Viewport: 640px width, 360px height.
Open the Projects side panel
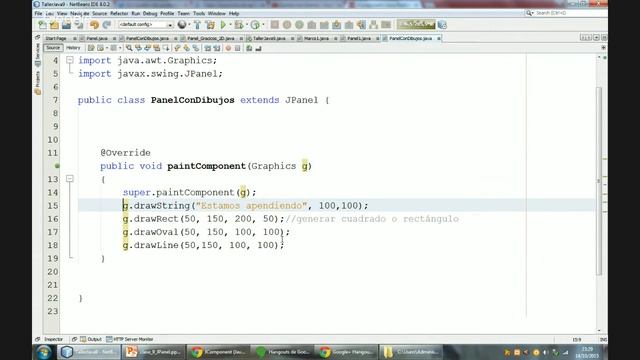click(x=38, y=83)
